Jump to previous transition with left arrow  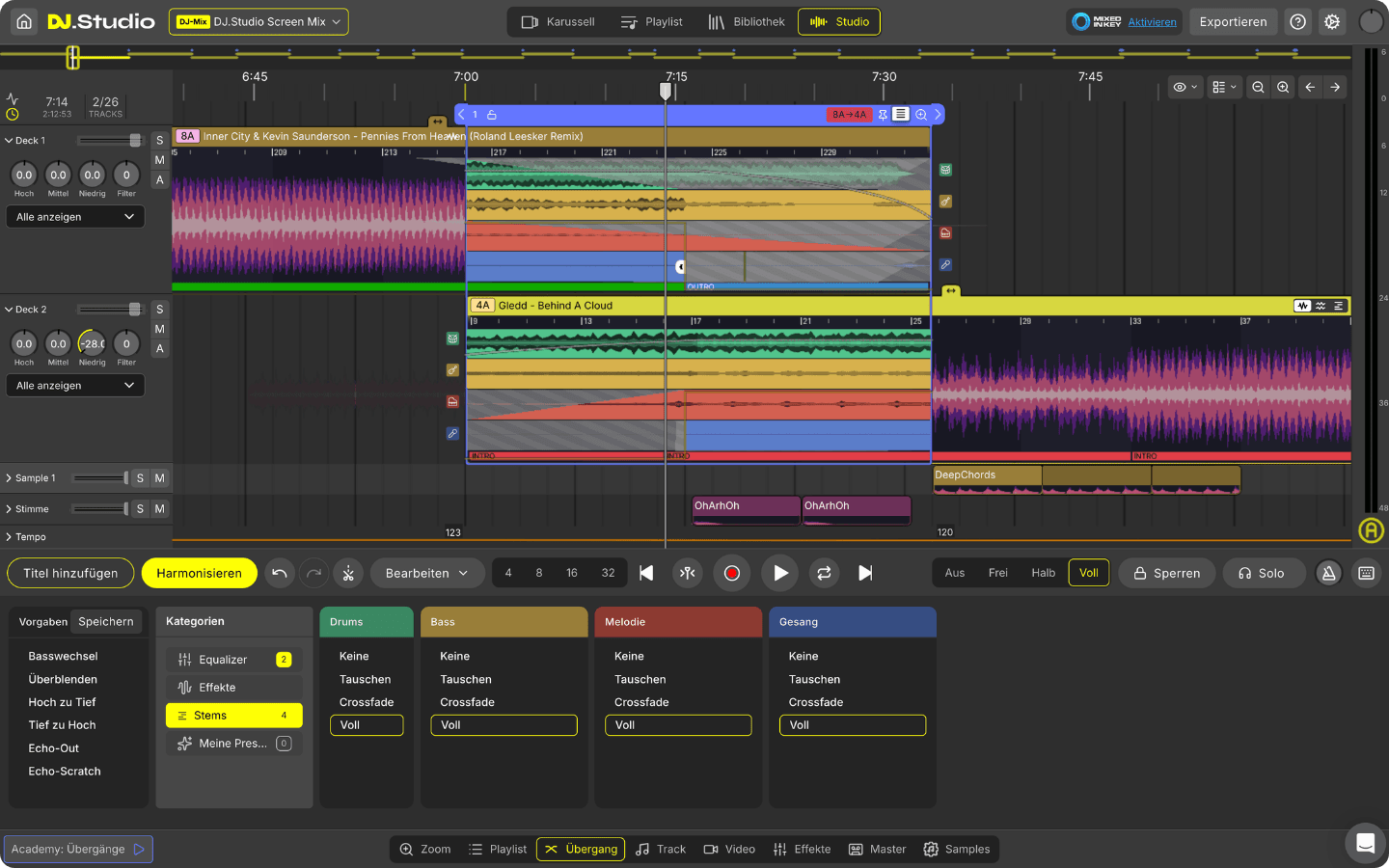tap(1310, 87)
